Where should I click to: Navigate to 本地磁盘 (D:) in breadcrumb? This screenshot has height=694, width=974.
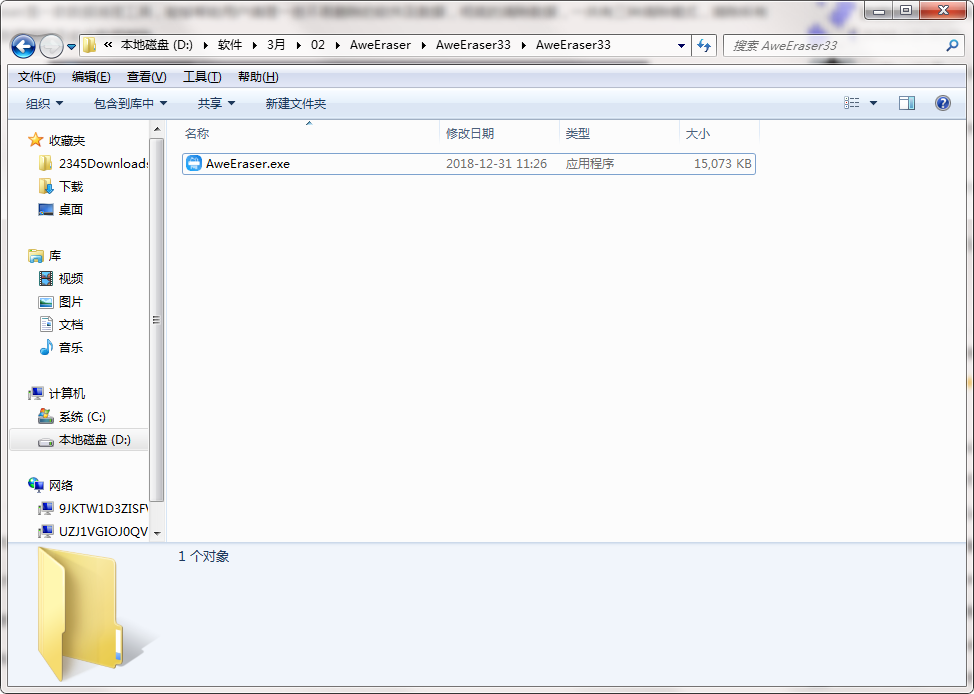(157, 45)
